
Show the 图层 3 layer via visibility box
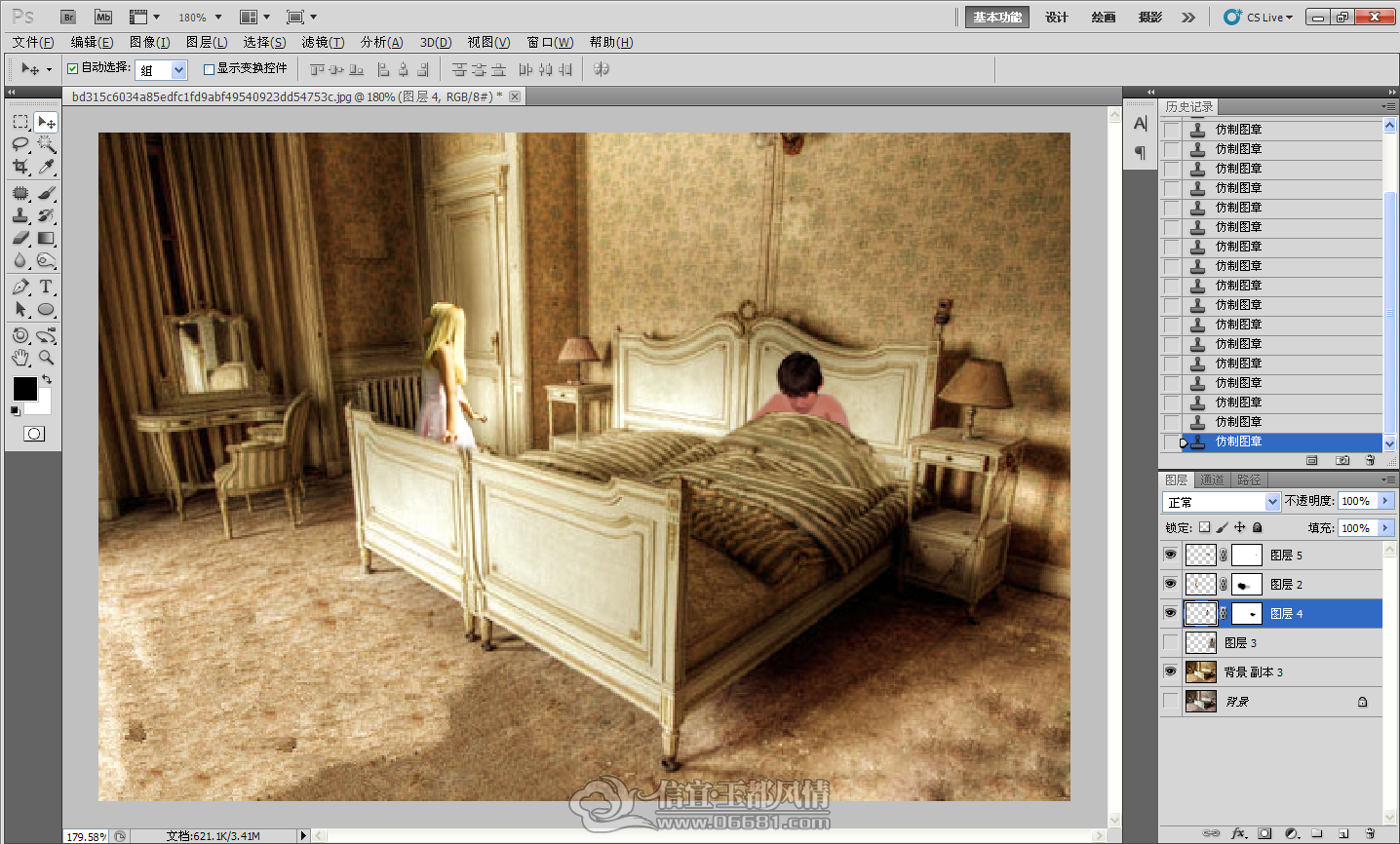[1171, 642]
